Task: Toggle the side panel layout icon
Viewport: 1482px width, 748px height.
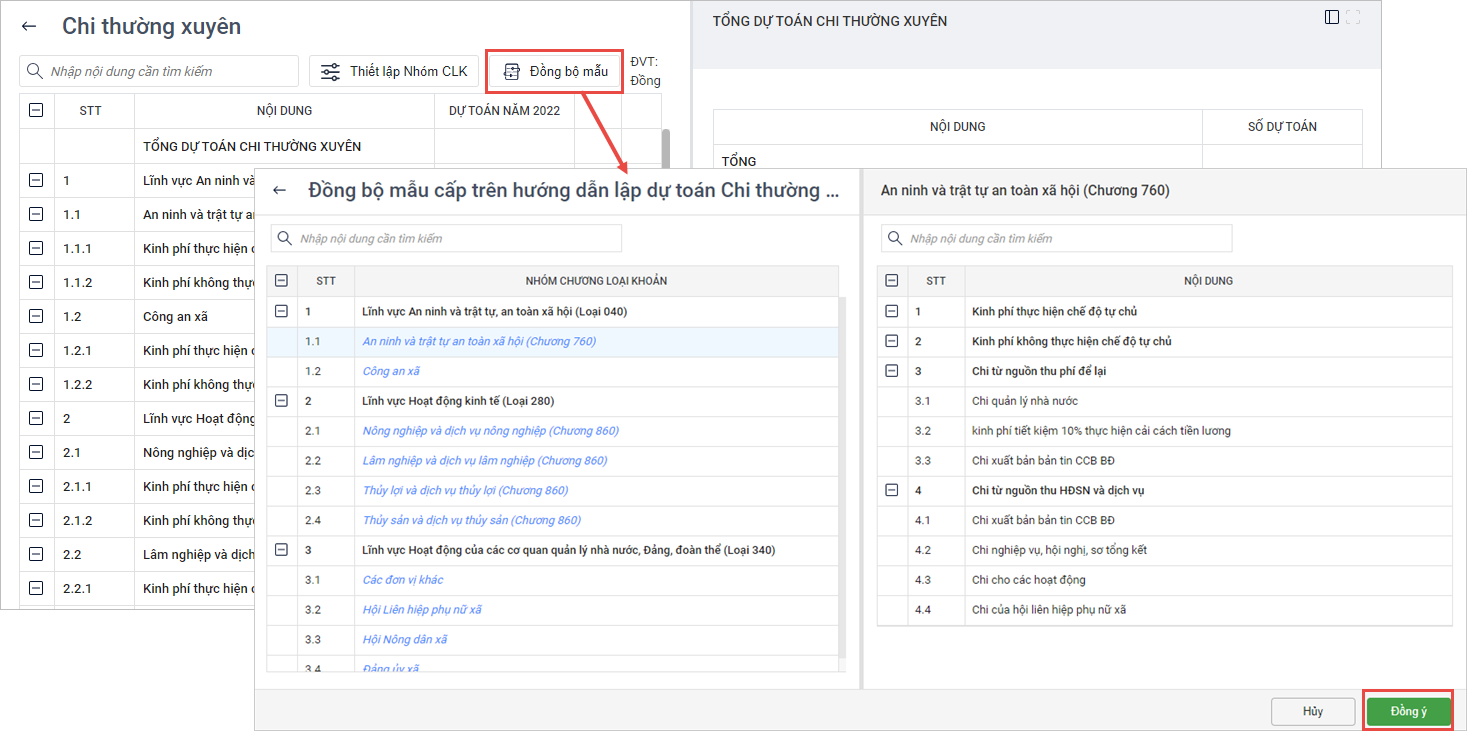Action: point(1331,17)
